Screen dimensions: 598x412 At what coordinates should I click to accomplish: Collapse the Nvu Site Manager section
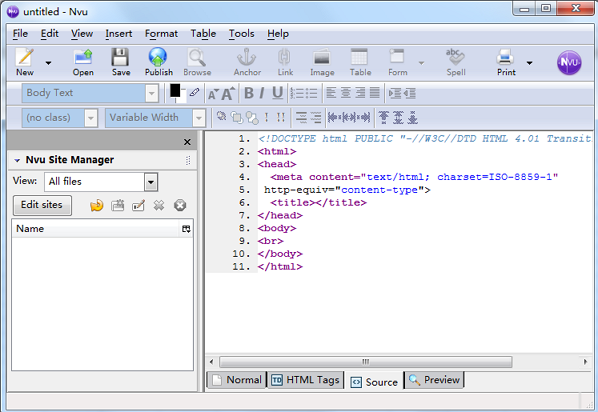pos(17,160)
